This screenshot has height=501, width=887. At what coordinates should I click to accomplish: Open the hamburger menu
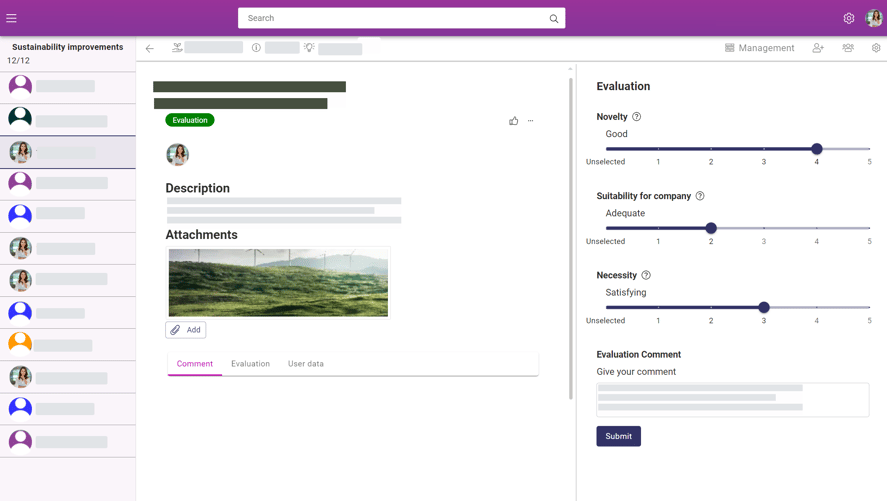11,18
